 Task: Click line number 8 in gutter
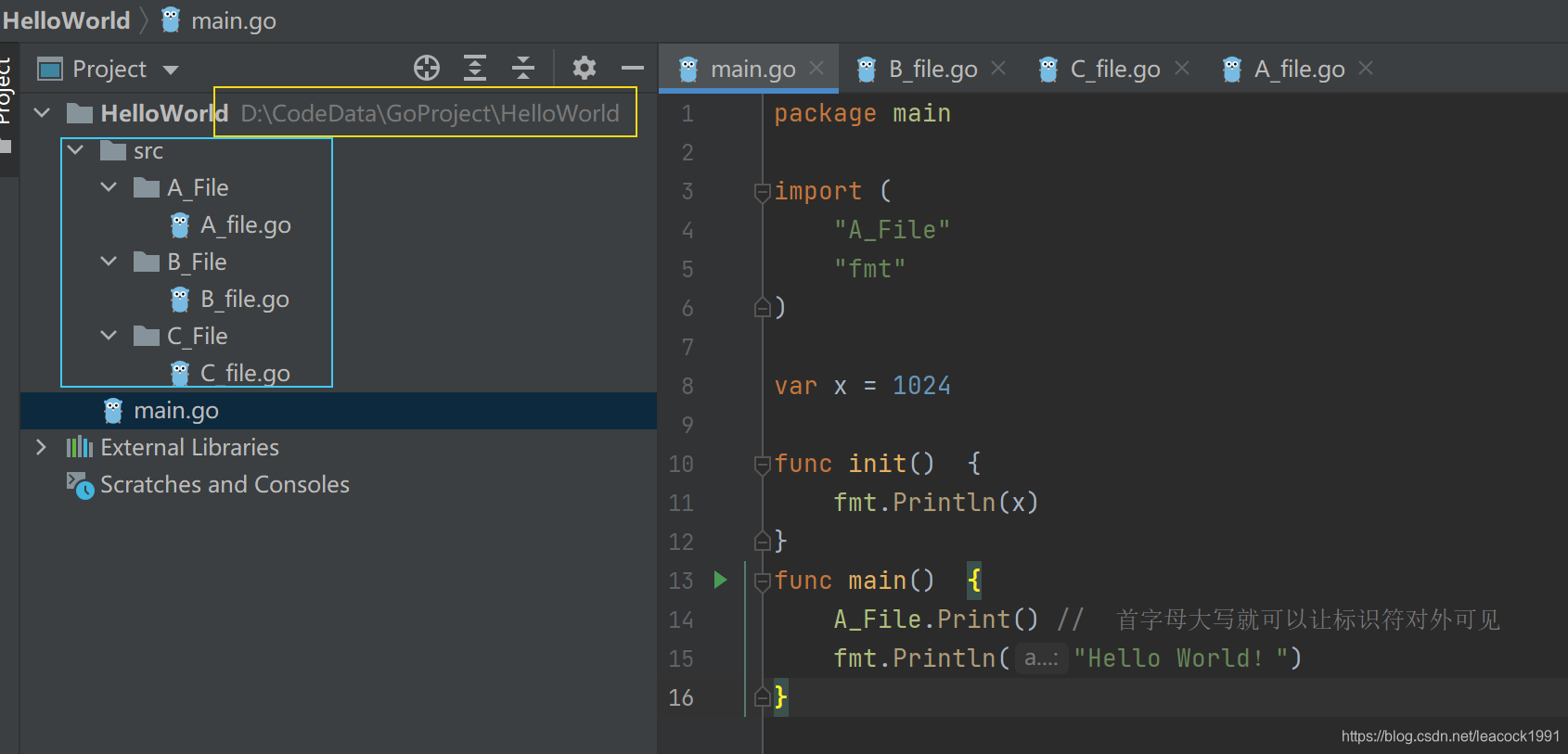coord(688,386)
